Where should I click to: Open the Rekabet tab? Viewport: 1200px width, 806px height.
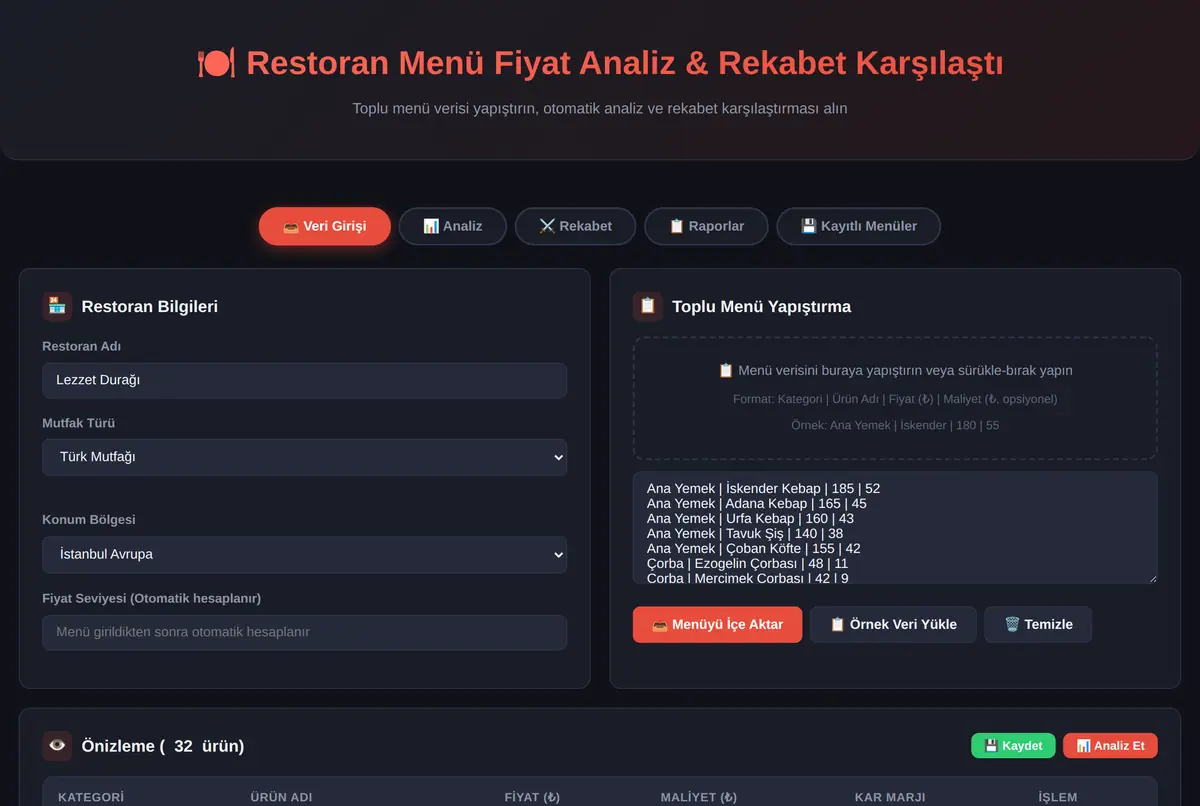(576, 226)
